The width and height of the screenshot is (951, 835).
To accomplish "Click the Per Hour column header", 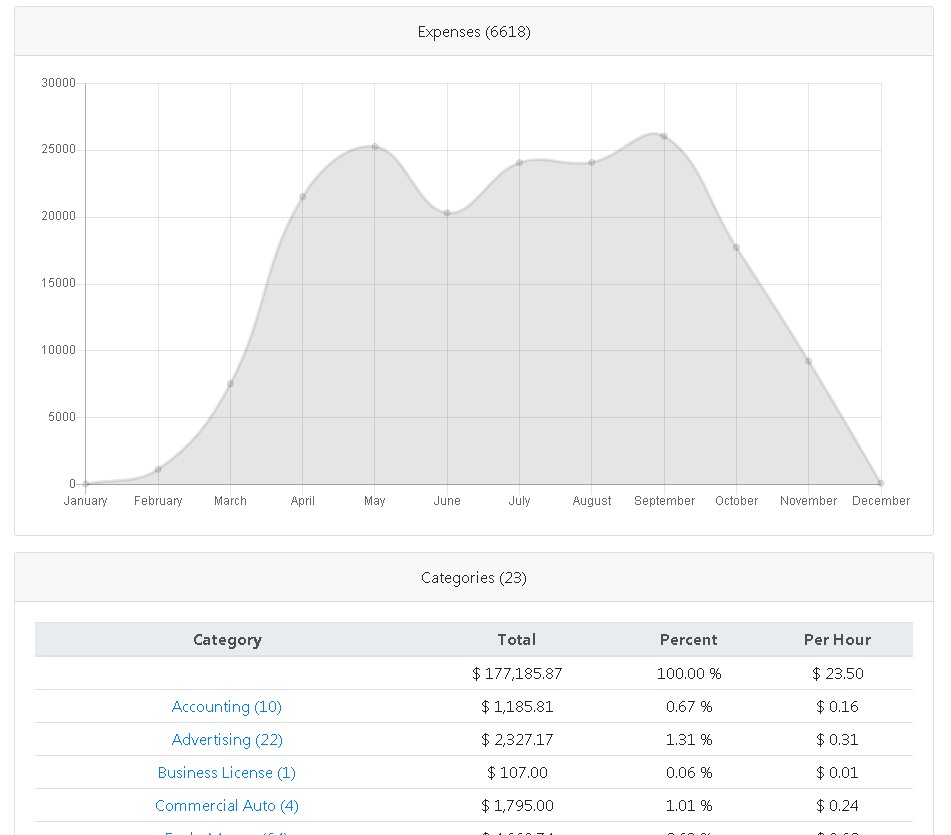I will tap(837, 640).
